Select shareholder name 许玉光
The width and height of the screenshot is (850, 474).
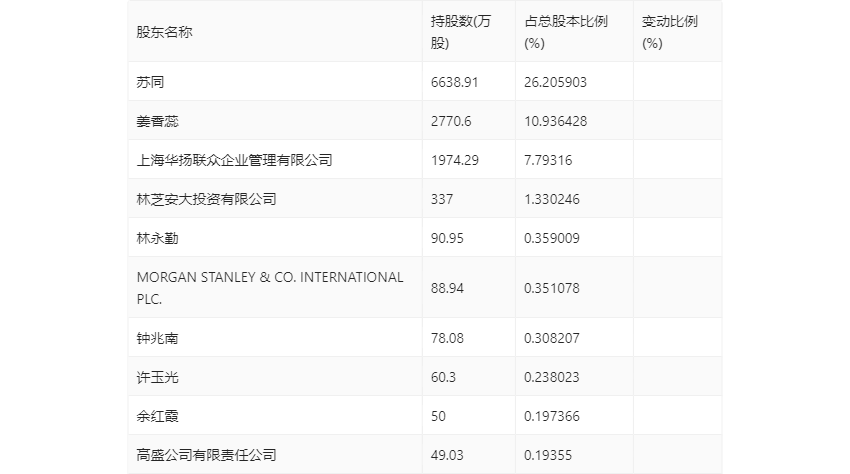click(157, 377)
